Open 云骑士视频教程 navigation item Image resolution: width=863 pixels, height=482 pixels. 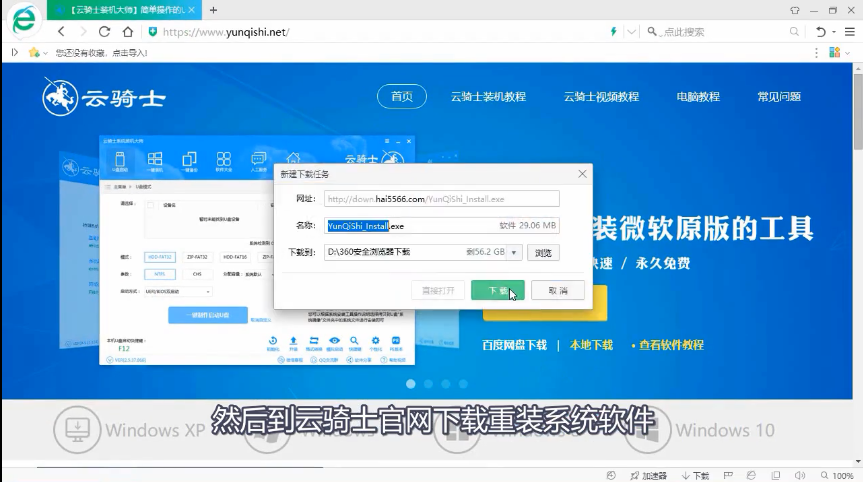pos(601,97)
